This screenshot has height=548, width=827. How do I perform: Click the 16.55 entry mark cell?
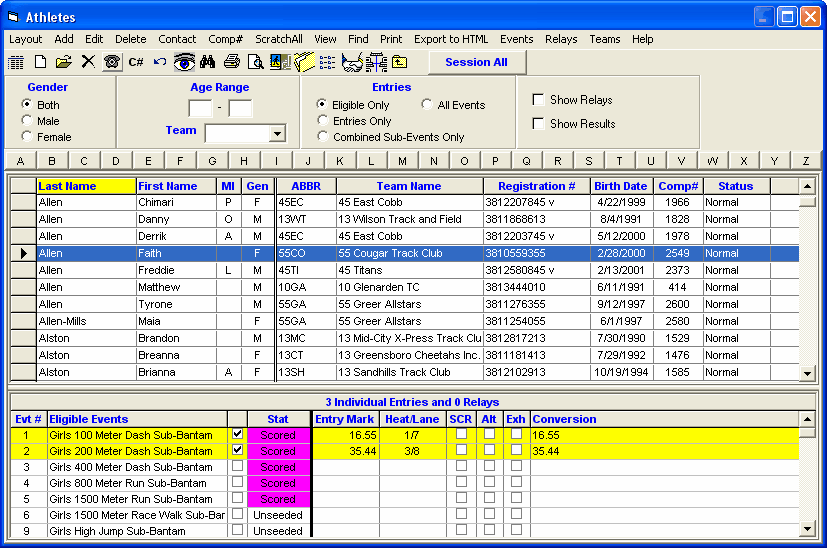[x=345, y=435]
